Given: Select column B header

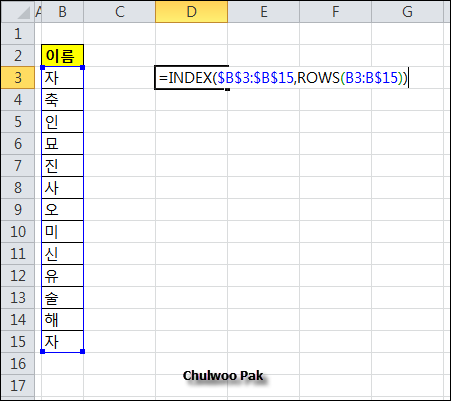Looking at the screenshot, I should [62, 12].
